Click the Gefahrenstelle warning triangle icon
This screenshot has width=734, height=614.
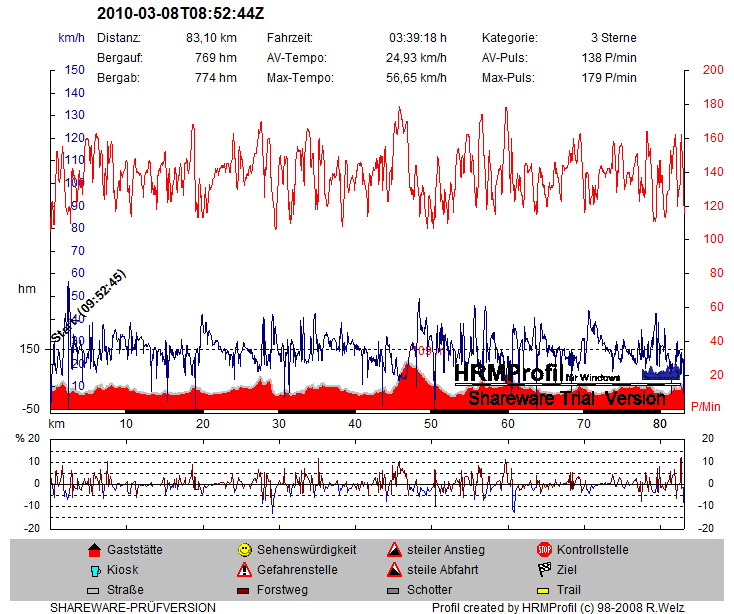tap(244, 570)
